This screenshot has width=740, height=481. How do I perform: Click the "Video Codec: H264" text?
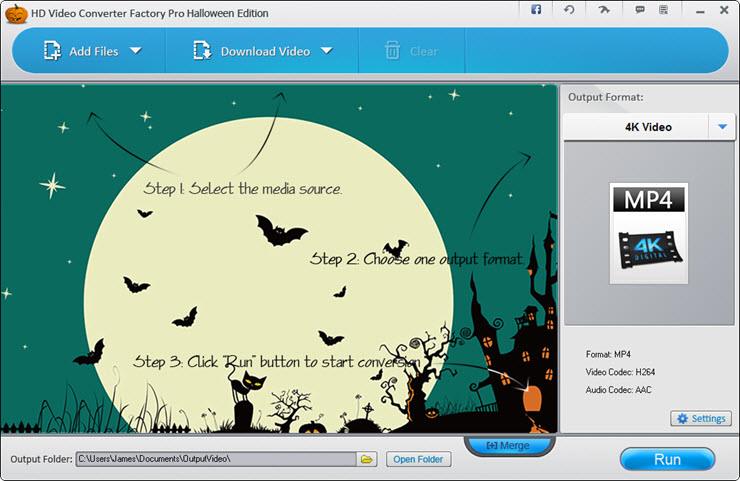[x=620, y=372]
